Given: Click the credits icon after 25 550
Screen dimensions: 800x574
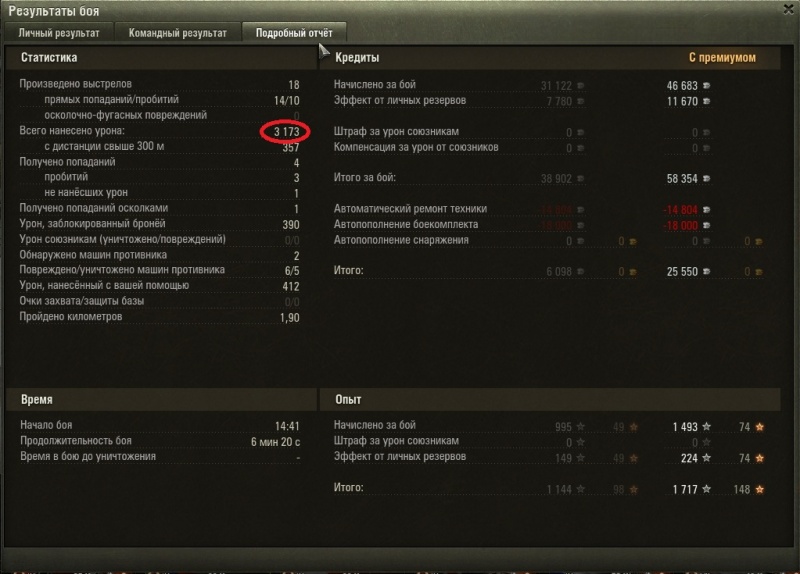Looking at the screenshot, I should click(x=707, y=271).
